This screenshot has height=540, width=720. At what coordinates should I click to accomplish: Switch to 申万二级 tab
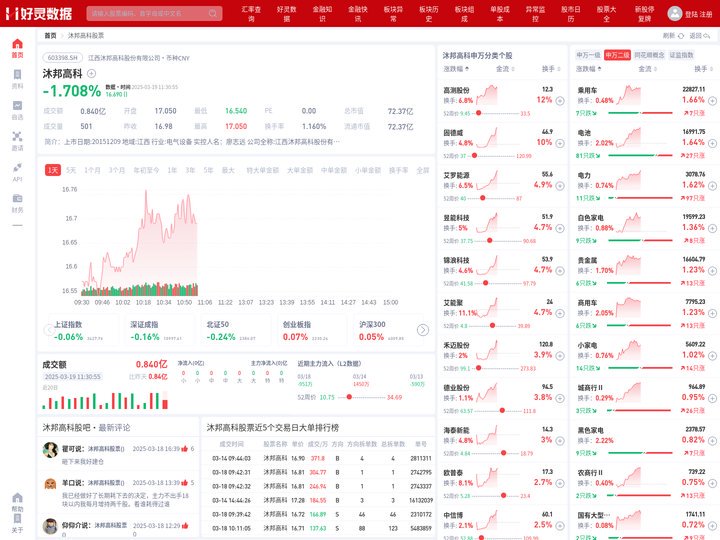tap(617, 55)
